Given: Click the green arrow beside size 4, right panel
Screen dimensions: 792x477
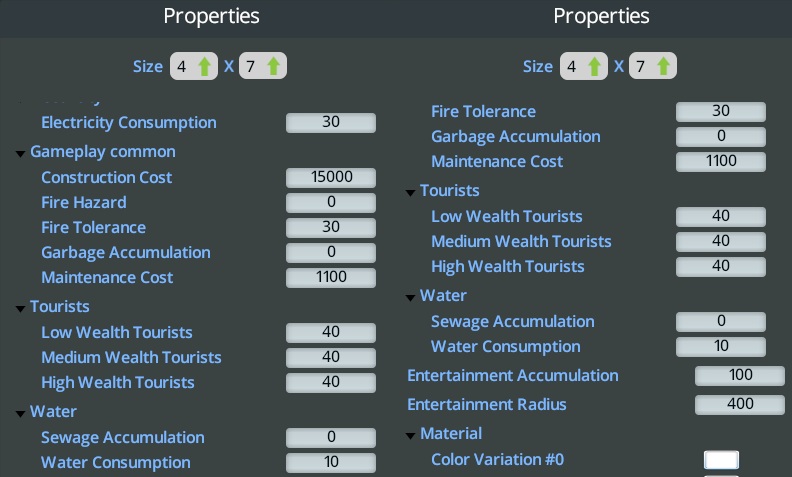Looking at the screenshot, I should point(595,67).
